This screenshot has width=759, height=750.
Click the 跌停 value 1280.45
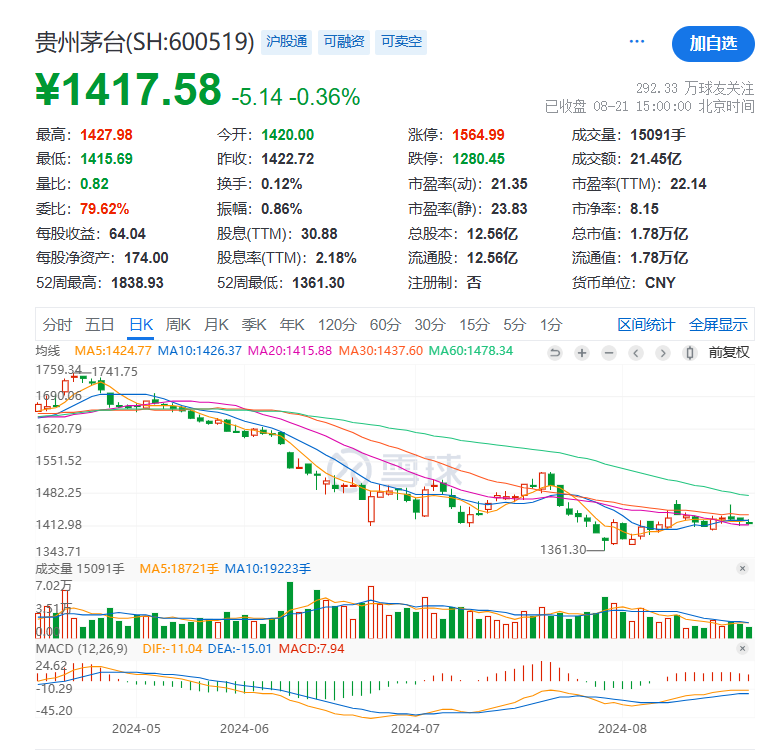point(478,159)
